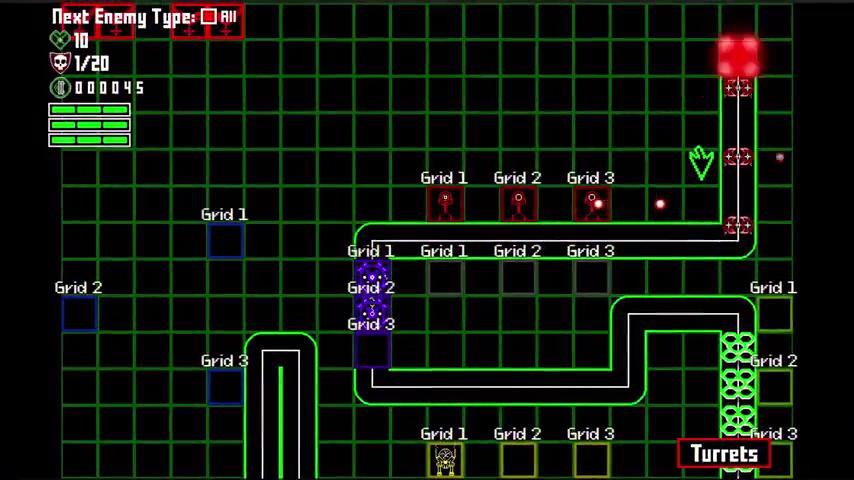854x480 pixels.
Task: Click the green heart lives icon
Action: [60, 40]
